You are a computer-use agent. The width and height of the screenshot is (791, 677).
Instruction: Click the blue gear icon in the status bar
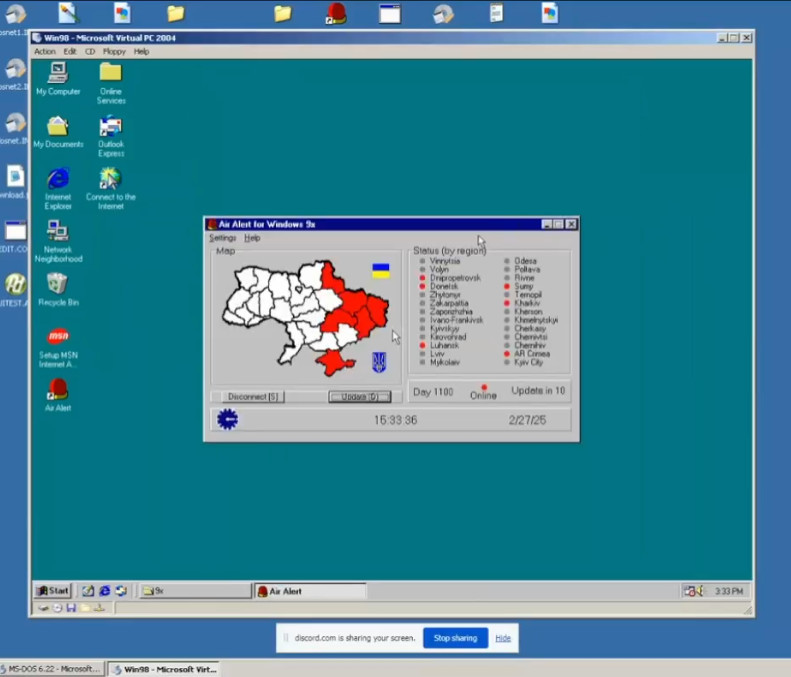tap(228, 419)
